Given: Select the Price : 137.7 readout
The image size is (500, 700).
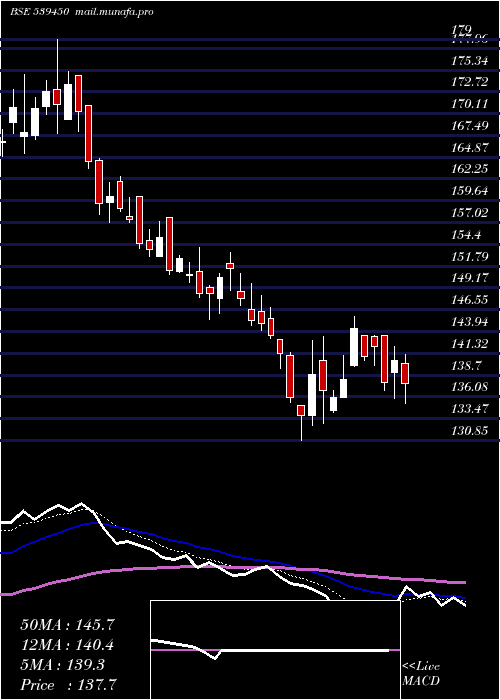Looking at the screenshot, I should tap(71, 685).
